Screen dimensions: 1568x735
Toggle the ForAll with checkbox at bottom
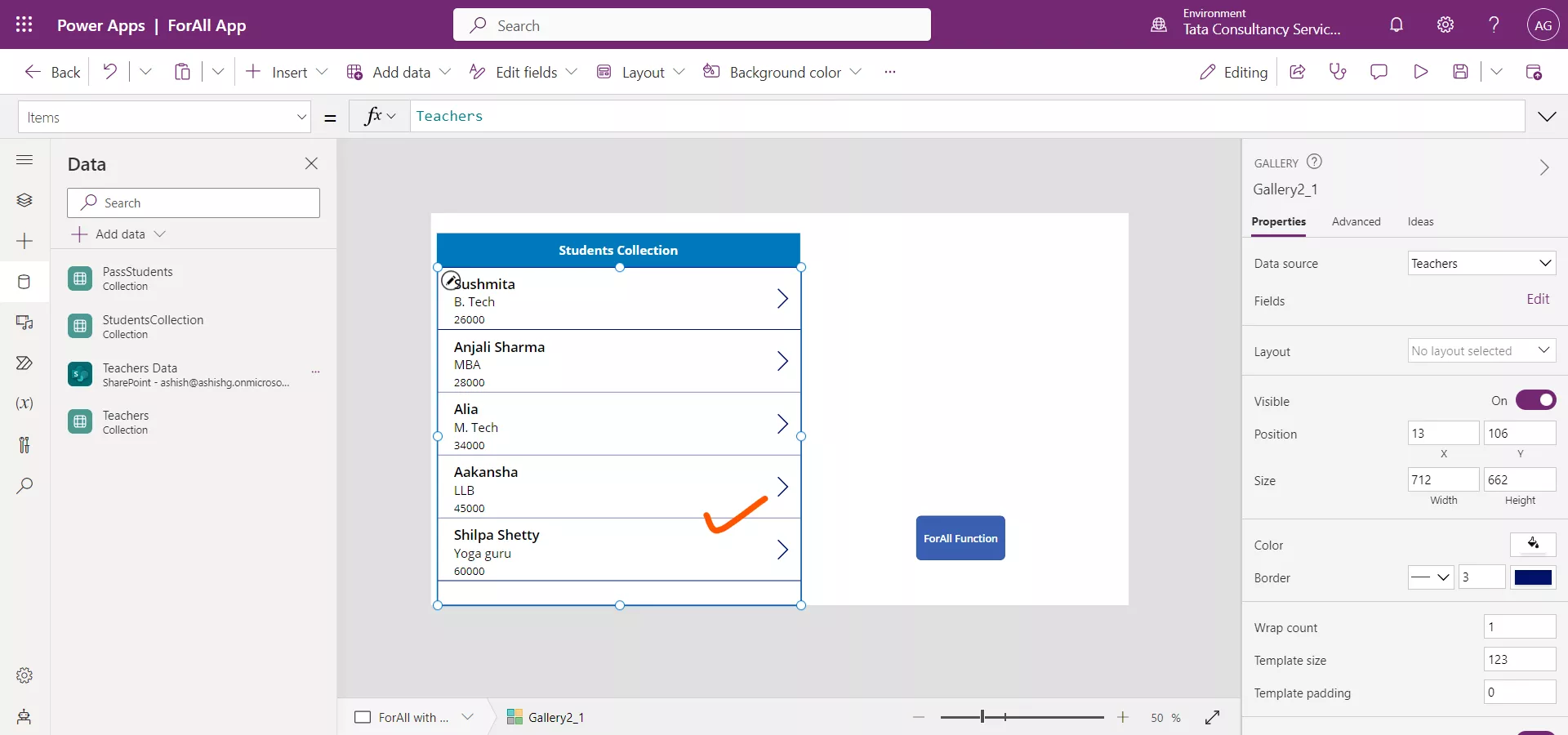pyautogui.click(x=362, y=718)
